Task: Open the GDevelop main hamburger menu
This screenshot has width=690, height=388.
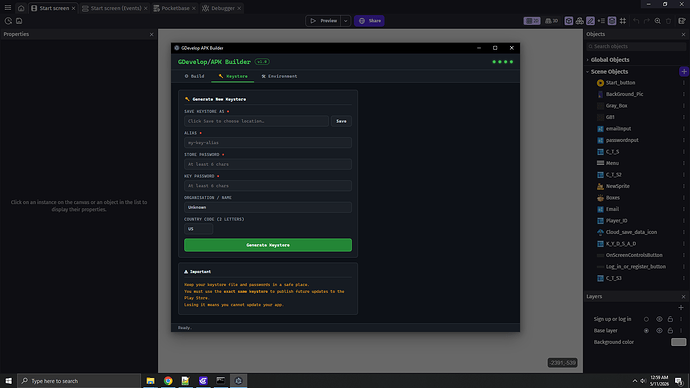Action: (x=7, y=8)
